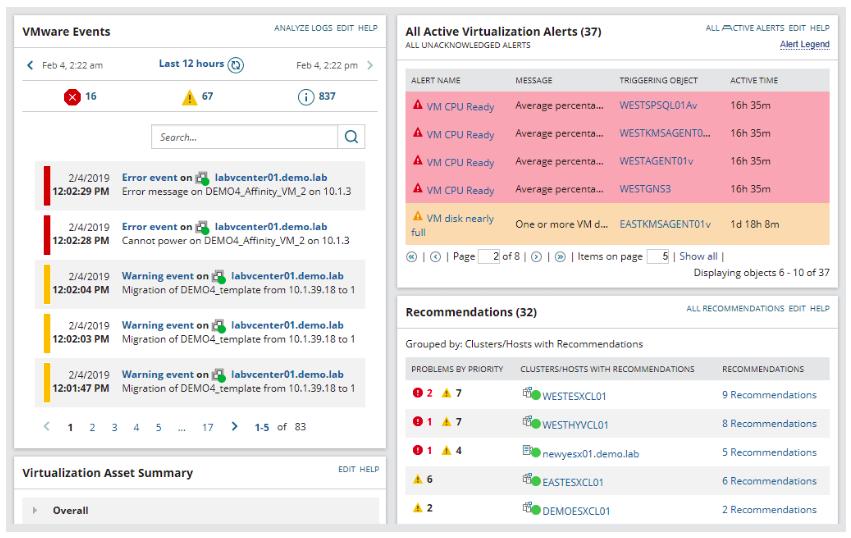Click the search magnifier button
Screen dimensions: 851x538
(x=351, y=137)
